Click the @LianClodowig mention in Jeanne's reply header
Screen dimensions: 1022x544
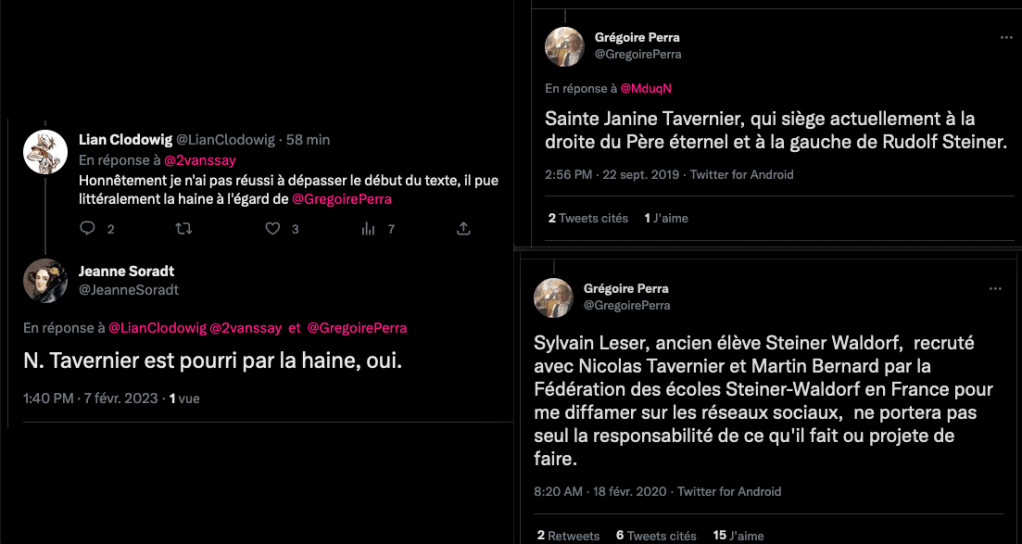click(x=155, y=328)
